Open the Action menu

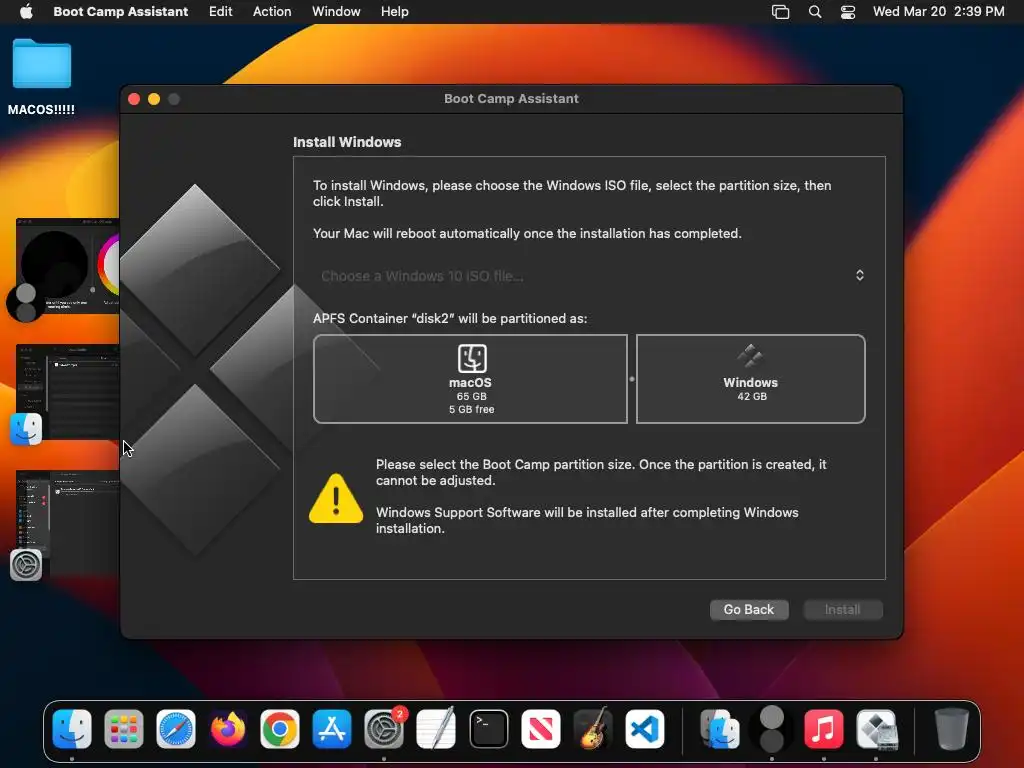click(x=272, y=11)
